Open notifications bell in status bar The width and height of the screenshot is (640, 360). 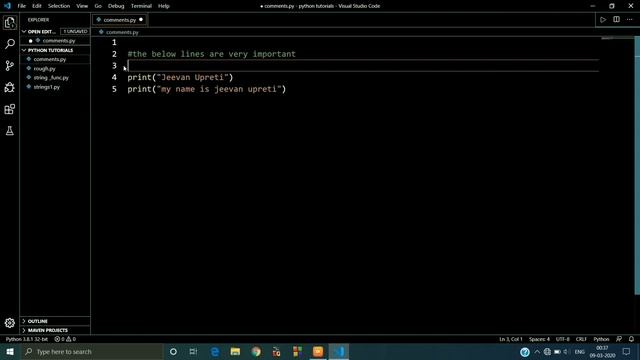point(631,339)
